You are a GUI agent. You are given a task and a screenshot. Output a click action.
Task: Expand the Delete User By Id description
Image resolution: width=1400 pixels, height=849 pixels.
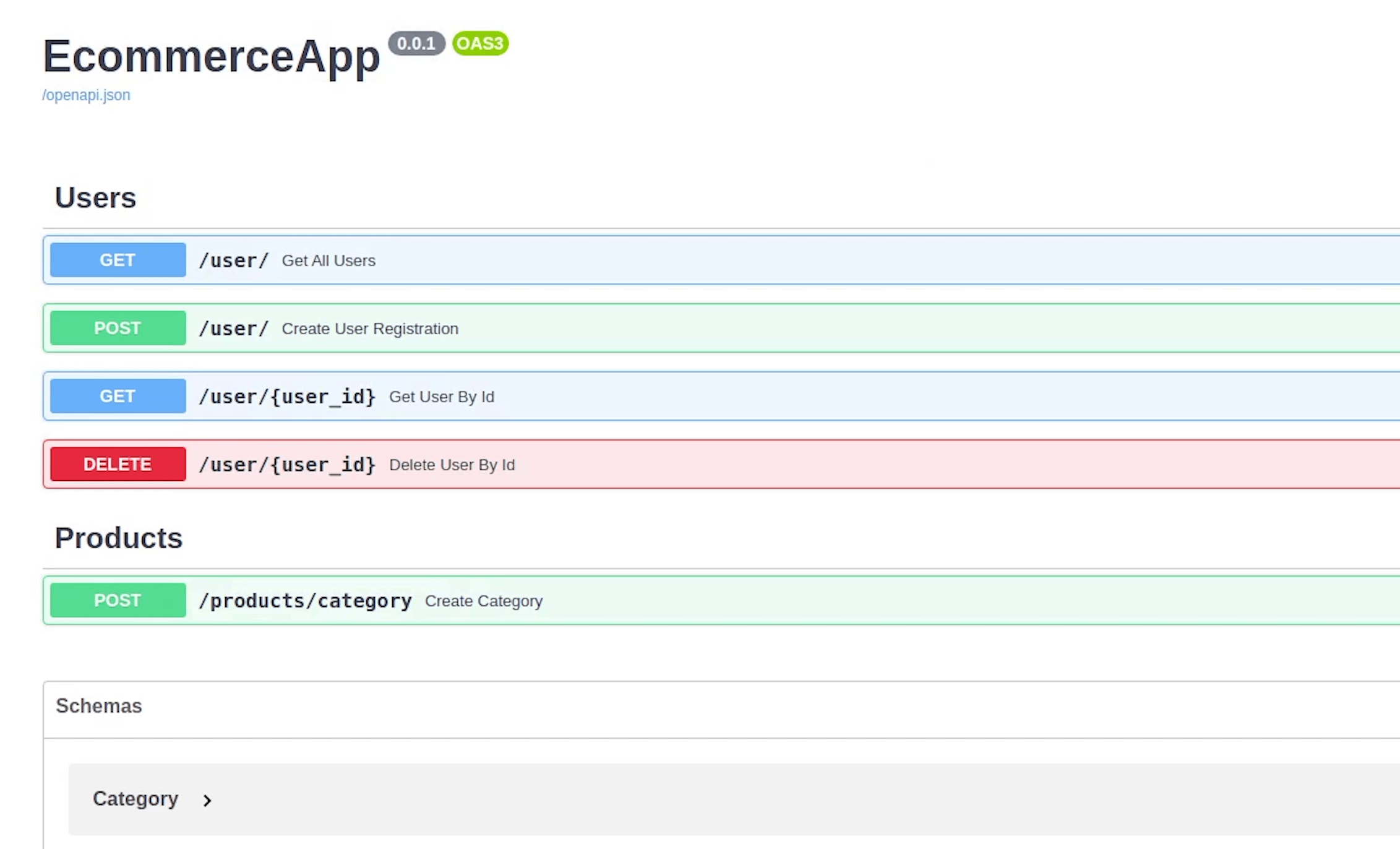click(x=452, y=465)
